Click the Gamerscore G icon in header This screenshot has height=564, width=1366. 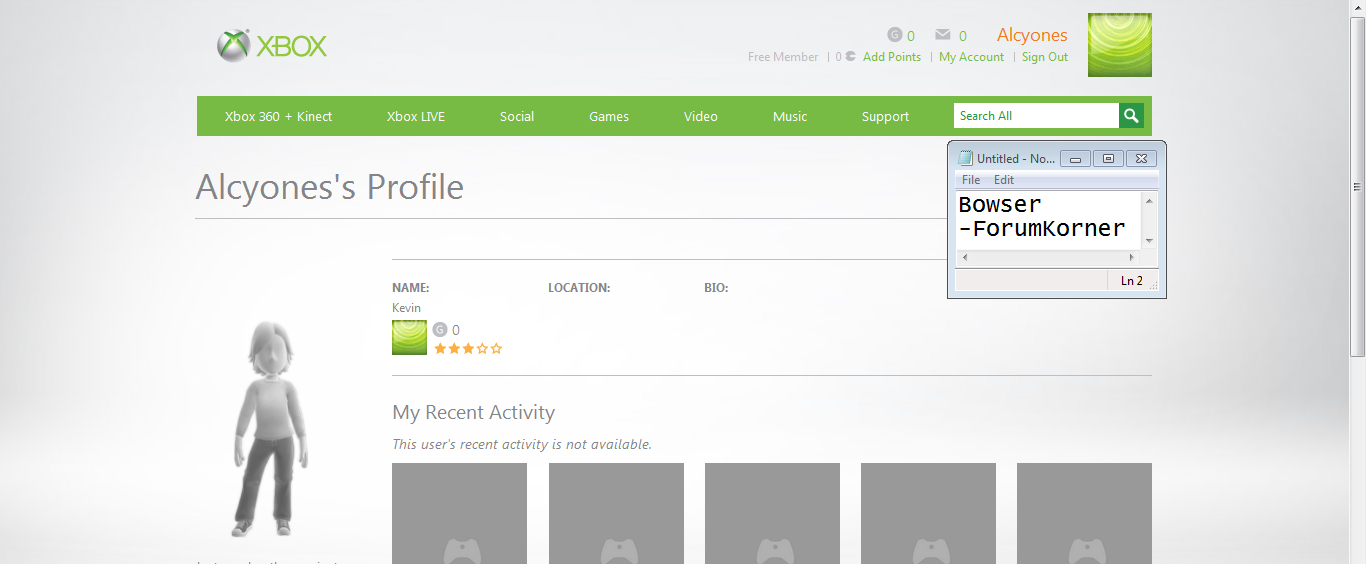pos(895,35)
